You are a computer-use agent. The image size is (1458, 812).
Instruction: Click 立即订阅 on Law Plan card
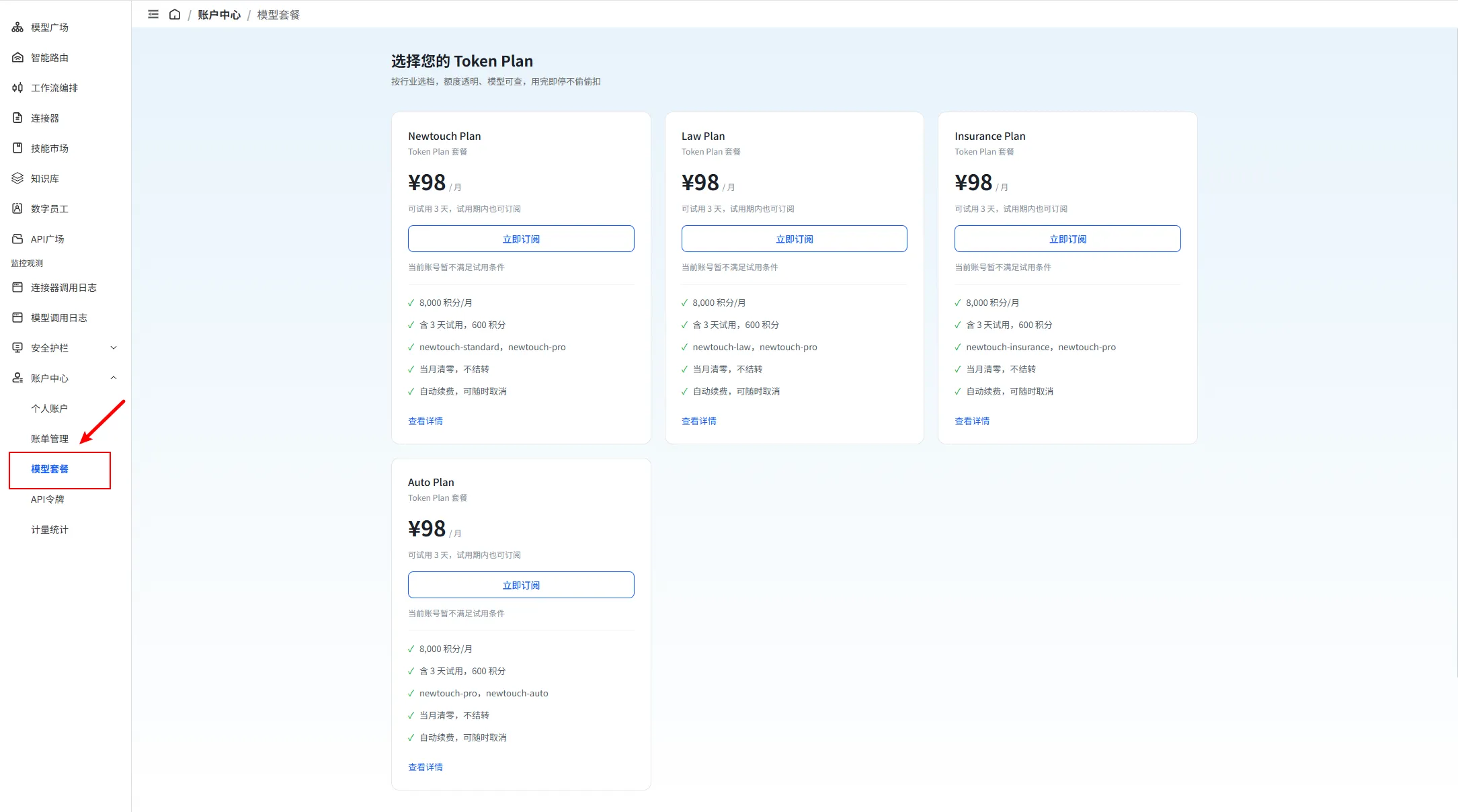[x=794, y=239]
